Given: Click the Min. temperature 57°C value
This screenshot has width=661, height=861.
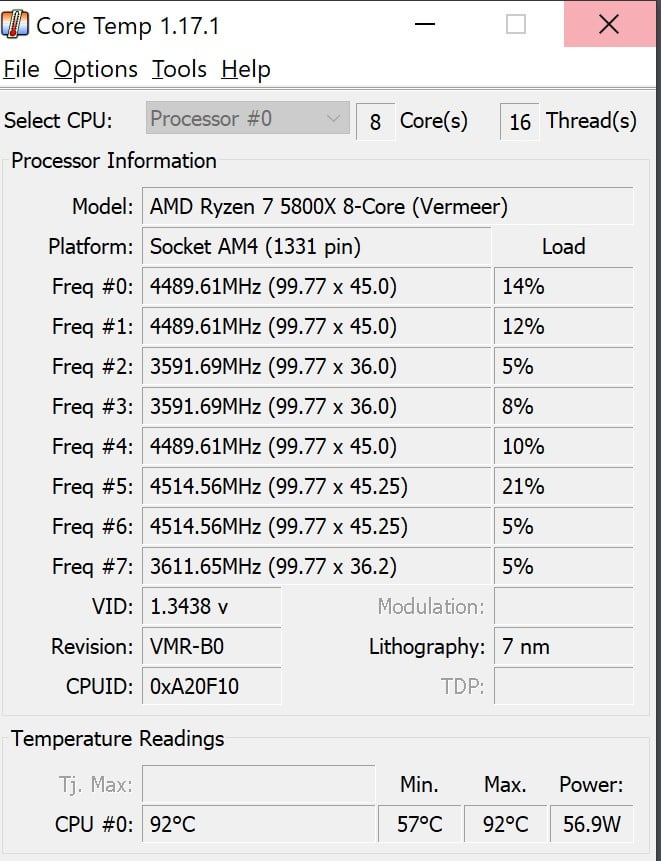Looking at the screenshot, I should point(420,825).
